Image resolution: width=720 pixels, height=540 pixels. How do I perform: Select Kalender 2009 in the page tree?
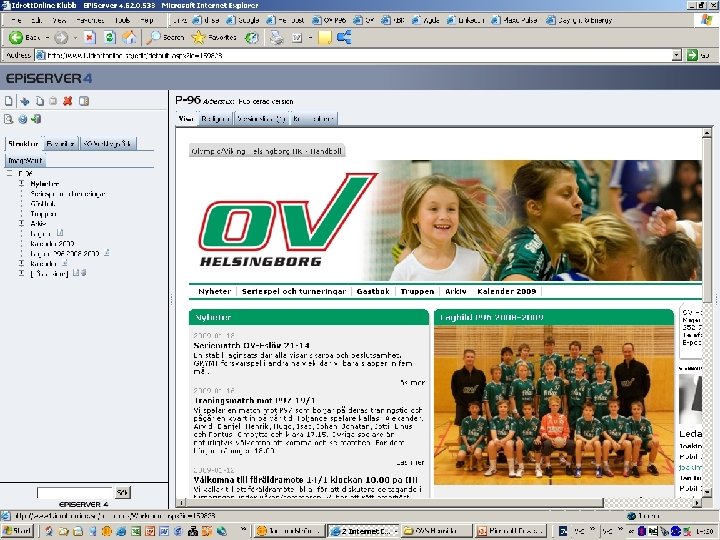[52, 243]
